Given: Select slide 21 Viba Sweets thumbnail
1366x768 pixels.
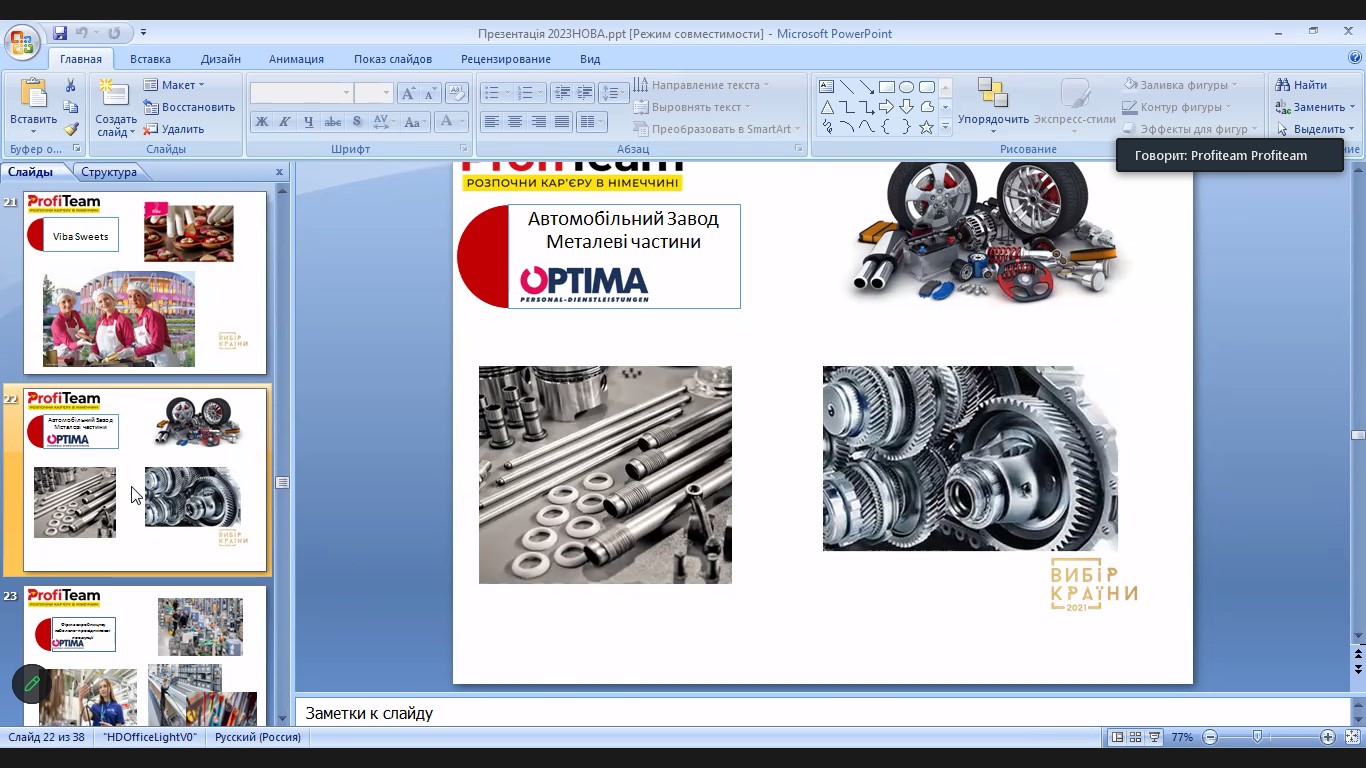Looking at the screenshot, I should 145,282.
